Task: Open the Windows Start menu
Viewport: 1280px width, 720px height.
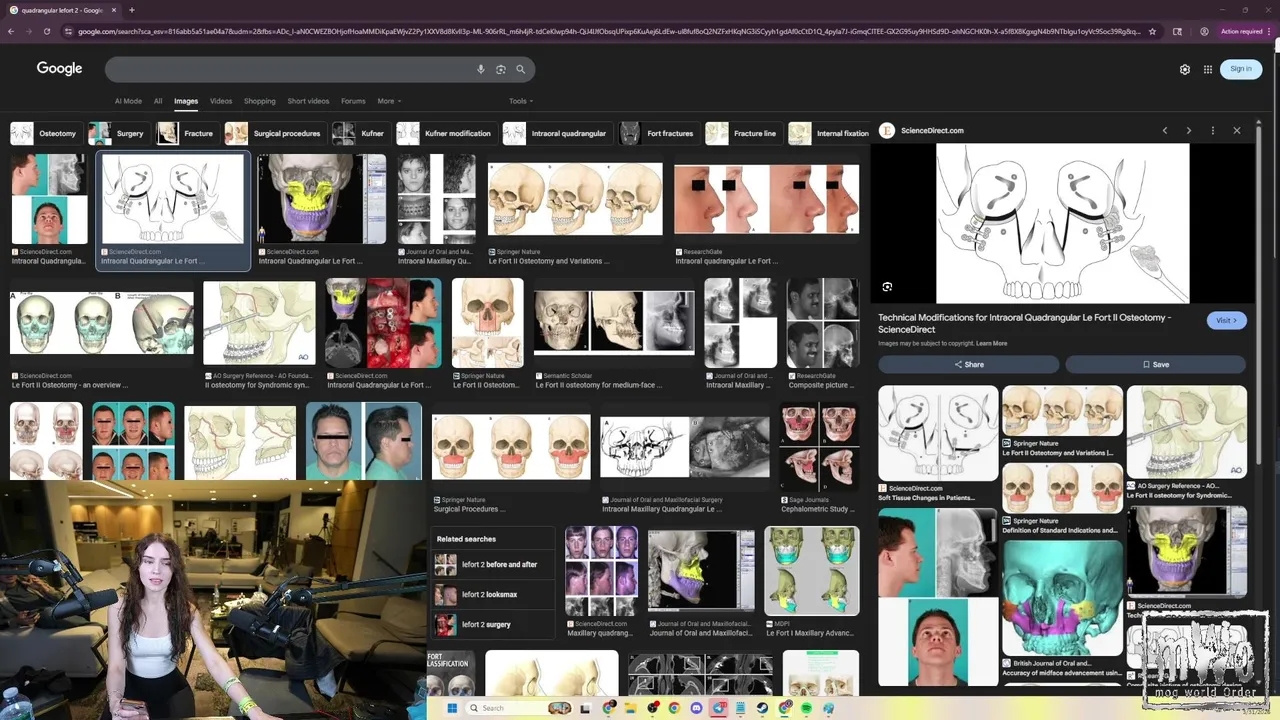Action: tap(451, 708)
